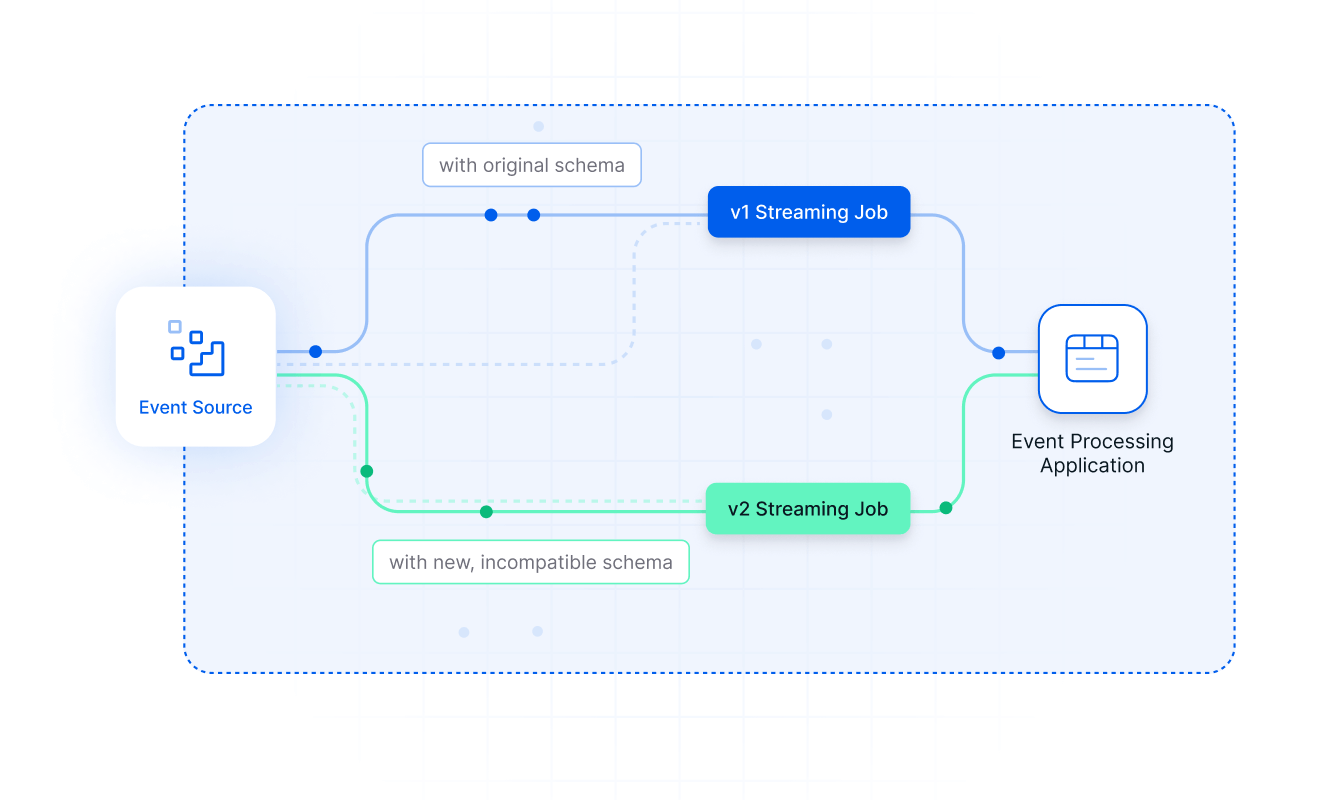1340x800 pixels.
Task: Click green dot right of v2 Streaming Job
Action: coord(946,508)
